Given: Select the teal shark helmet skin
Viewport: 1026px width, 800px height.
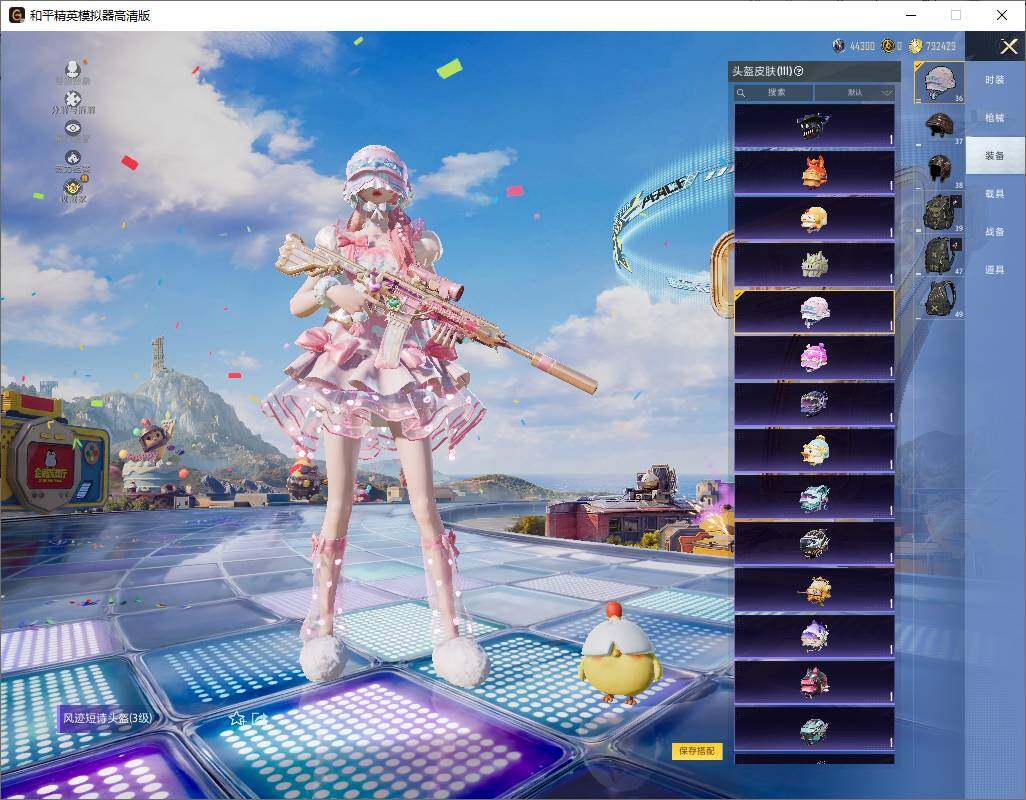Looking at the screenshot, I should 814,497.
